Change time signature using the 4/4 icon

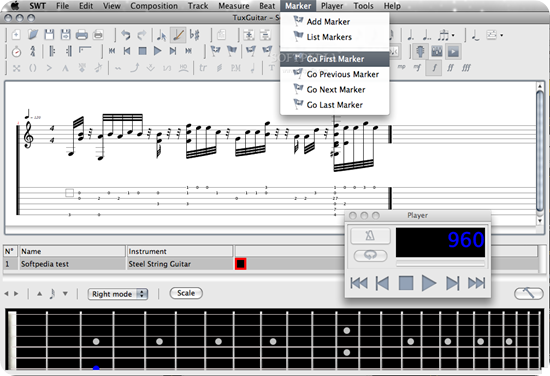[33, 52]
